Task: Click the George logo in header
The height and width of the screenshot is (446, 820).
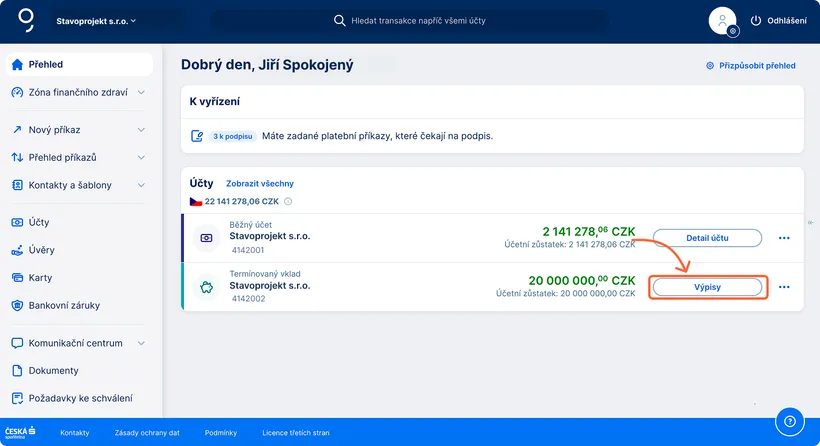Action: click(x=26, y=20)
